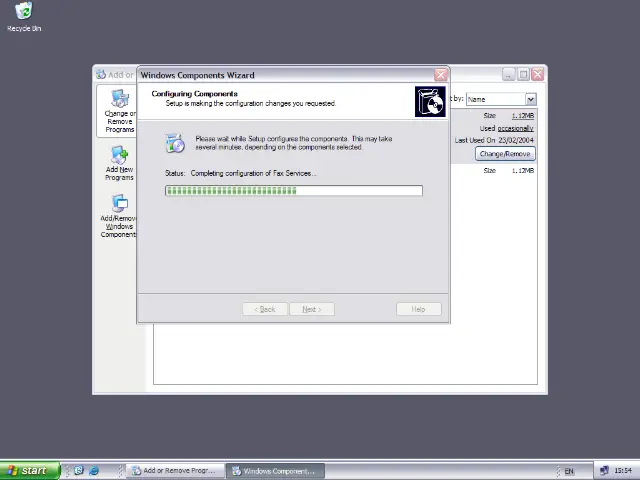Minimize the Add or Remove Programs window
Viewport: 640px width, 480px height.
coord(509,75)
